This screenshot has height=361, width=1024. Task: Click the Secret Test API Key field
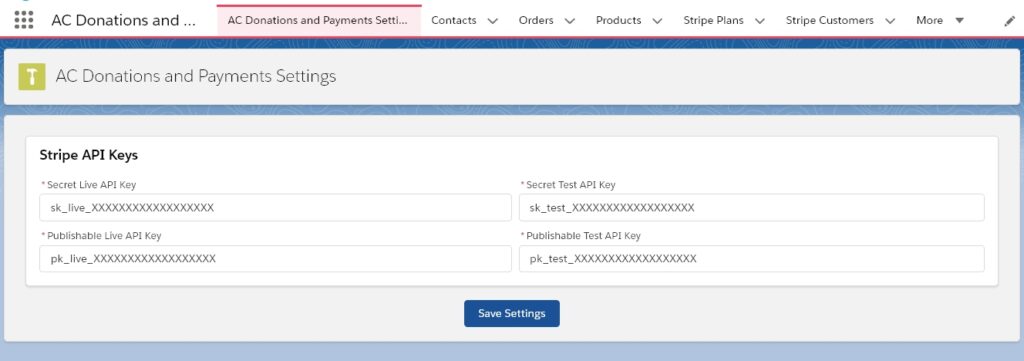752,208
